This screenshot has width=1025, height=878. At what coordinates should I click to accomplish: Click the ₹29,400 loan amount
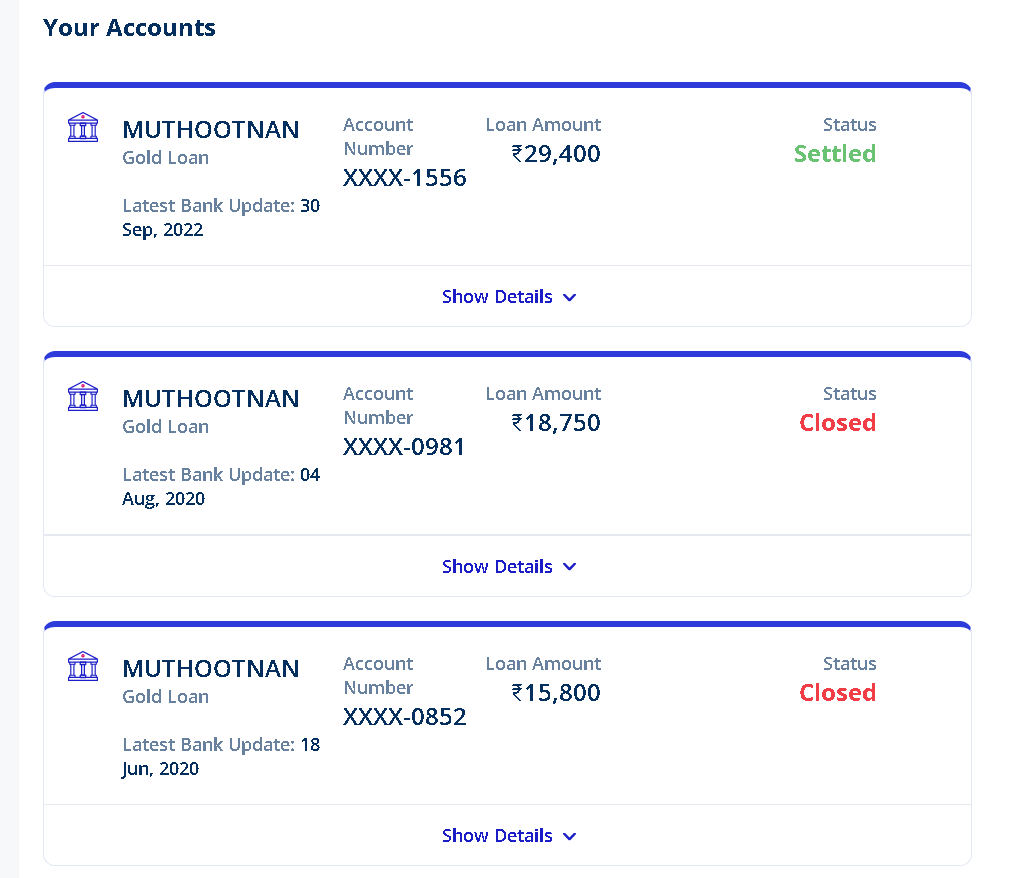point(556,154)
